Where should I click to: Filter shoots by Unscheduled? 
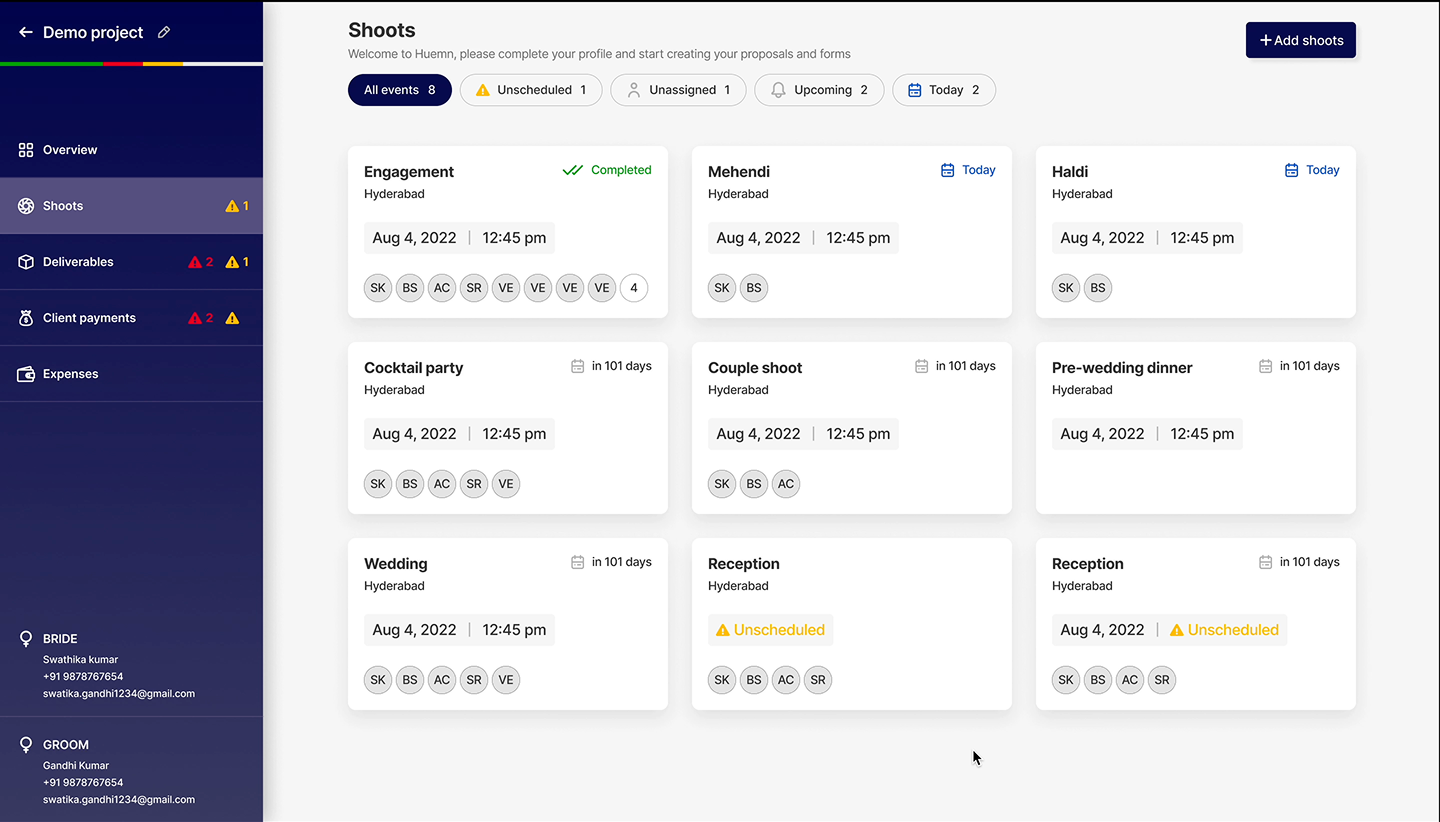tap(531, 90)
